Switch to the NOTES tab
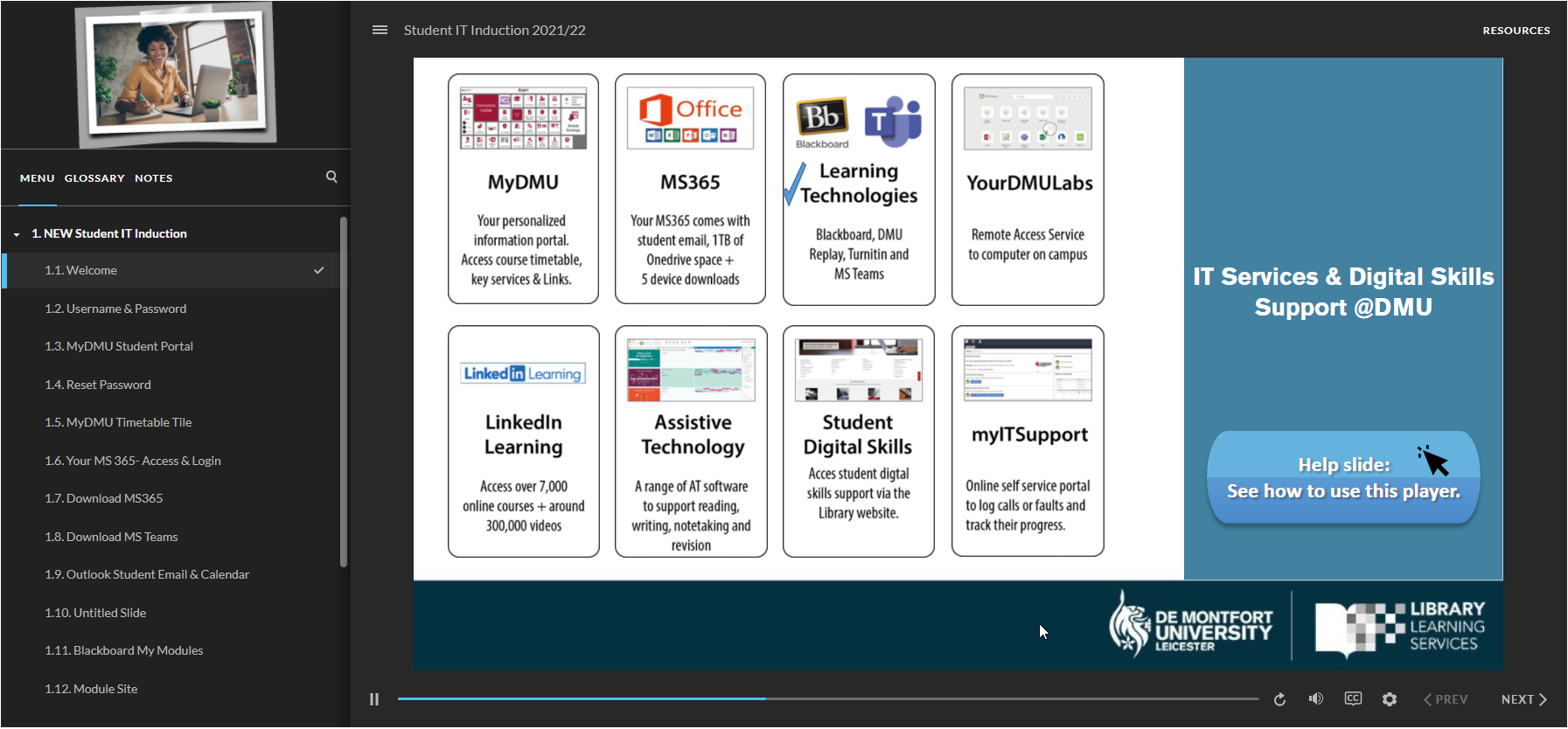This screenshot has width=1568, height=729. click(154, 178)
